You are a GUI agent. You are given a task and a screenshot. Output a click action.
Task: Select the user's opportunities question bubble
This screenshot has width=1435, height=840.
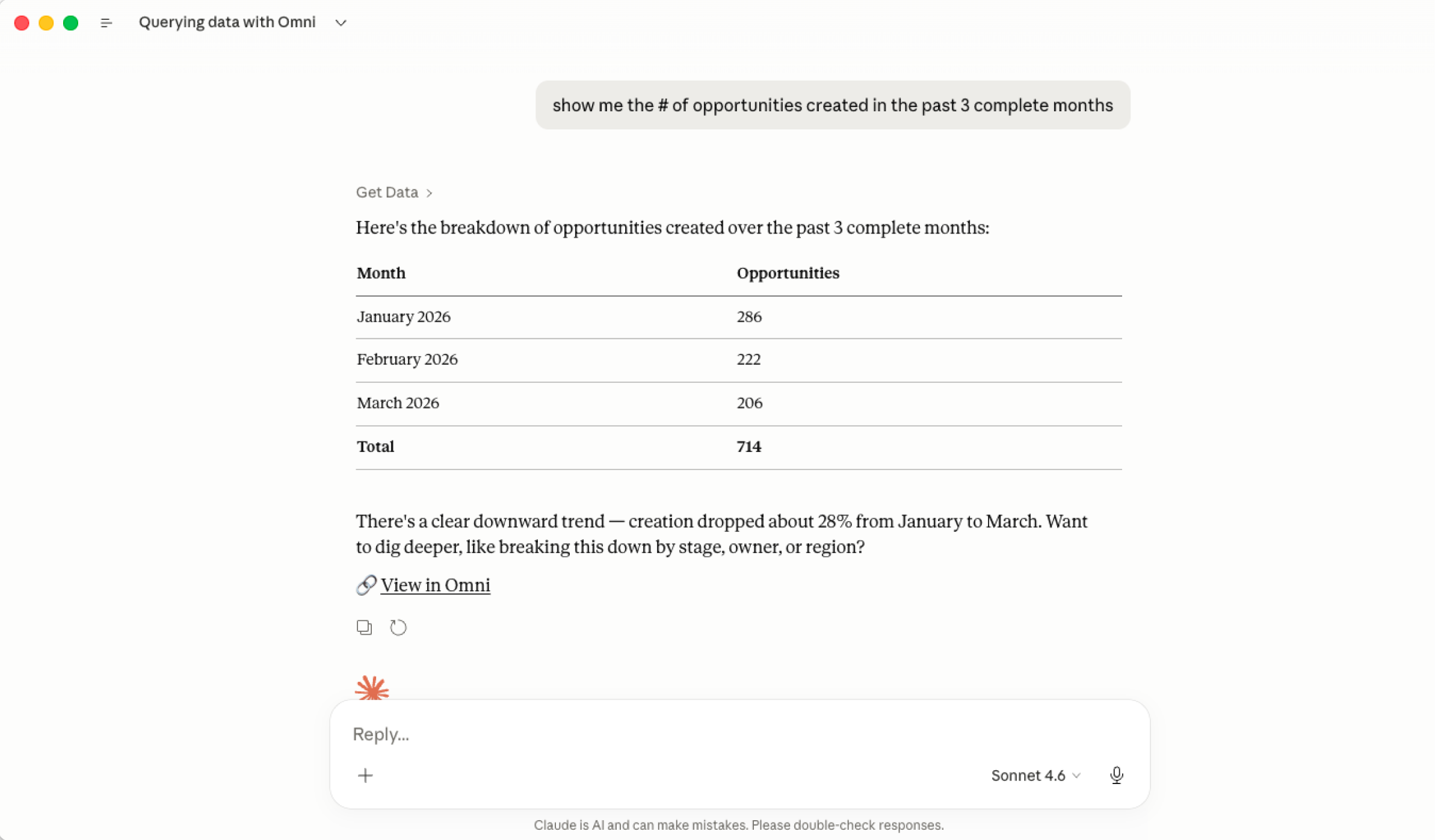pyautogui.click(x=832, y=105)
